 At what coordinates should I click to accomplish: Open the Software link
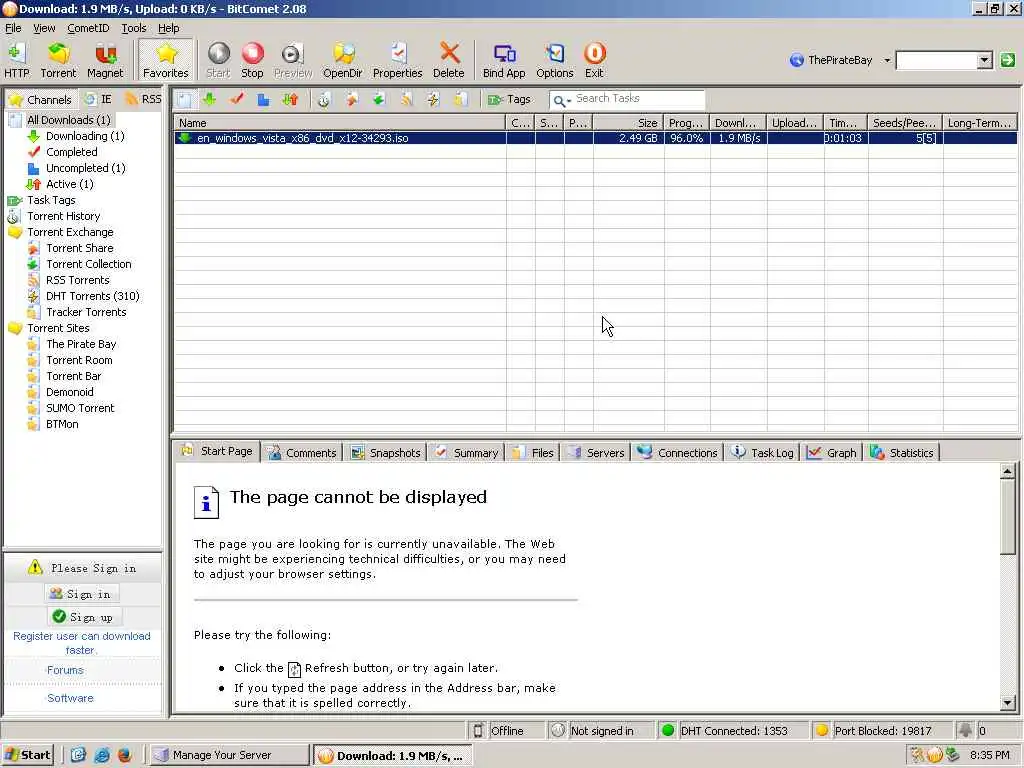coord(70,698)
